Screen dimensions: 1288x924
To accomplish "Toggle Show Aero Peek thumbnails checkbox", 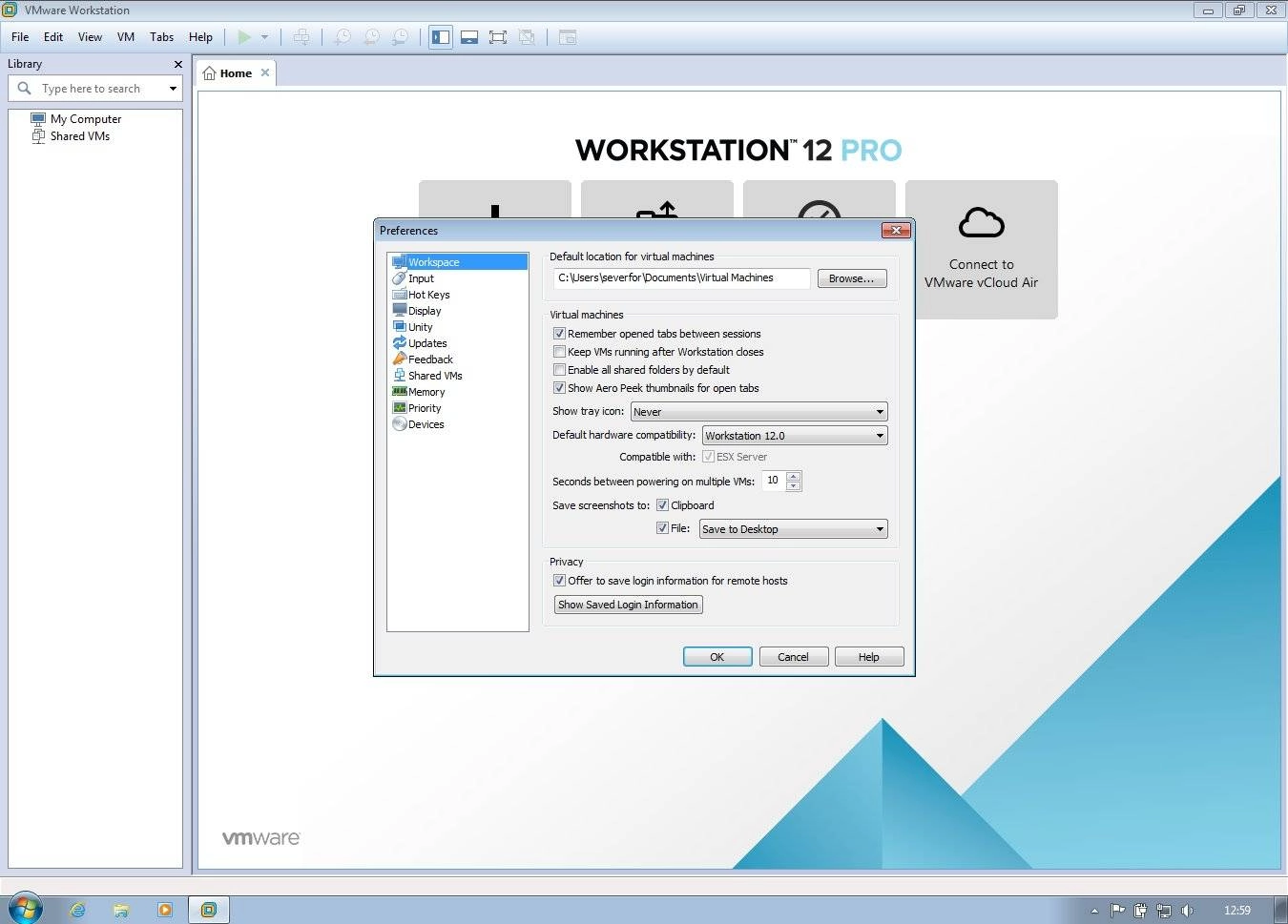I will 559,388.
